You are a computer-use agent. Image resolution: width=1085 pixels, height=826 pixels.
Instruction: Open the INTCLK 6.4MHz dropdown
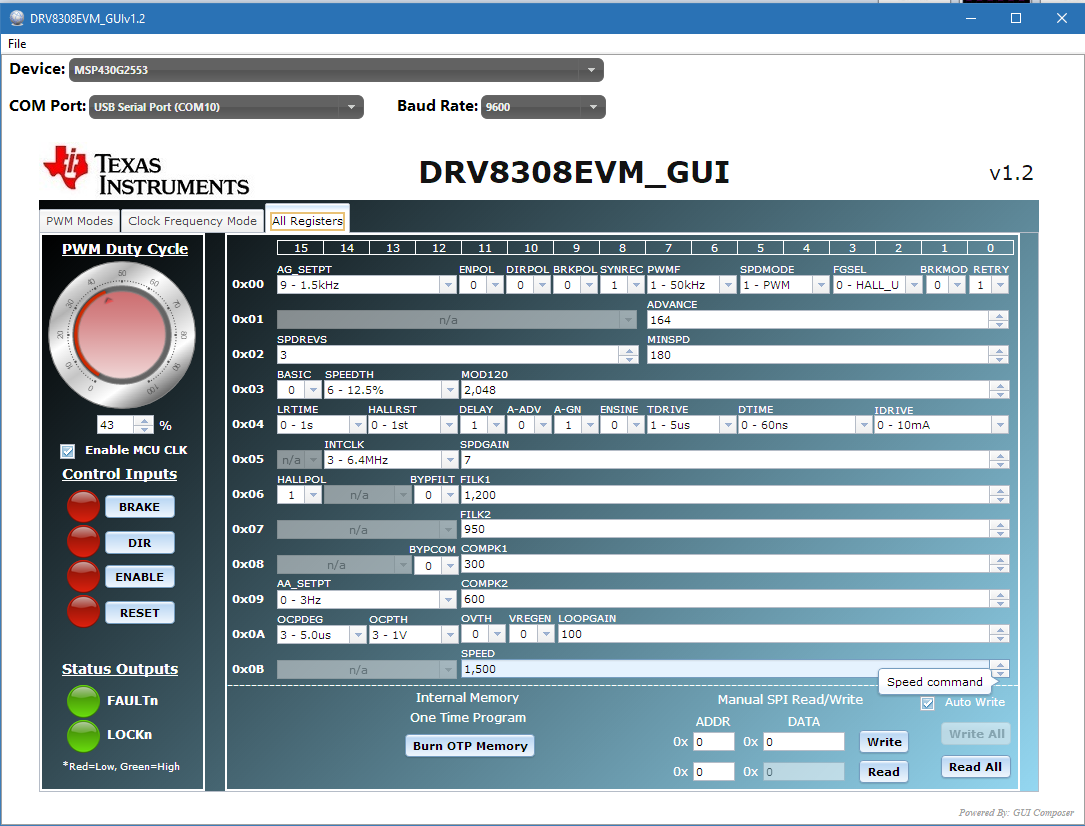391,460
